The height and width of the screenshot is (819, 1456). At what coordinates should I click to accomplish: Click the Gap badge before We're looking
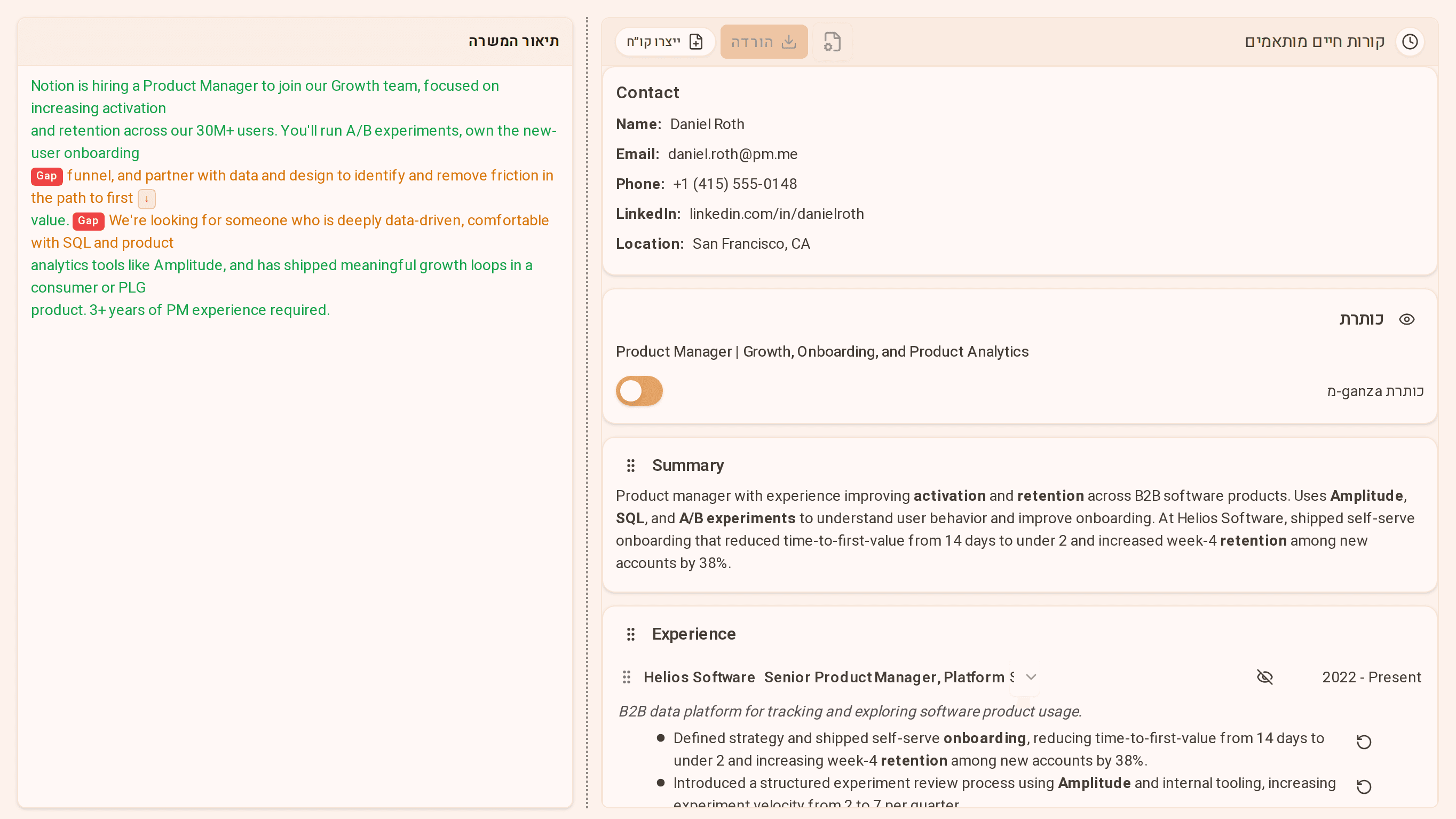88,220
